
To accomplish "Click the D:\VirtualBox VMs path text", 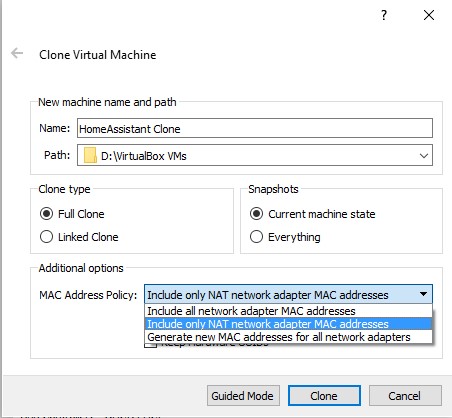I will (144, 156).
